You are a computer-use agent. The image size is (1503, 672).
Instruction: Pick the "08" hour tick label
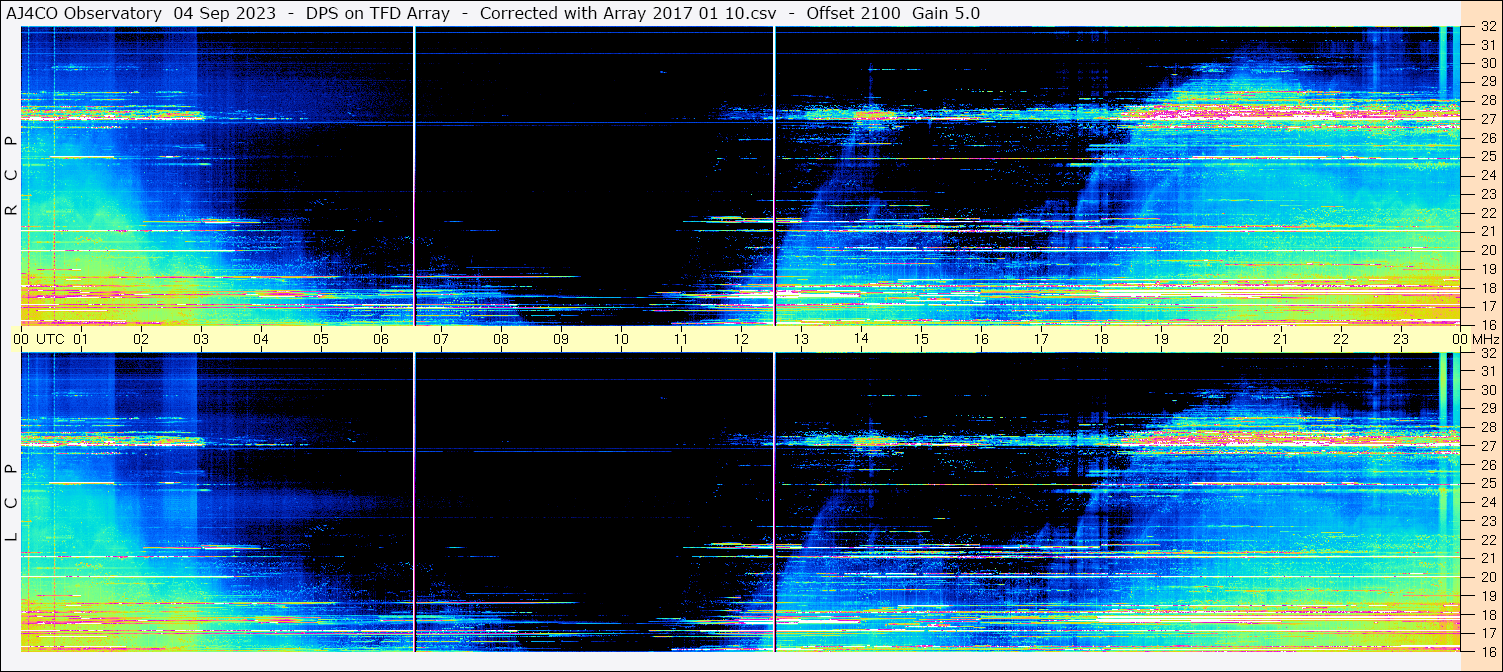click(x=501, y=339)
